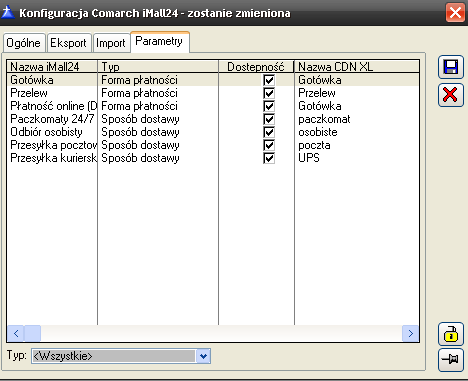Select the Płatność online row
The height and width of the screenshot is (381, 468).
point(53,106)
